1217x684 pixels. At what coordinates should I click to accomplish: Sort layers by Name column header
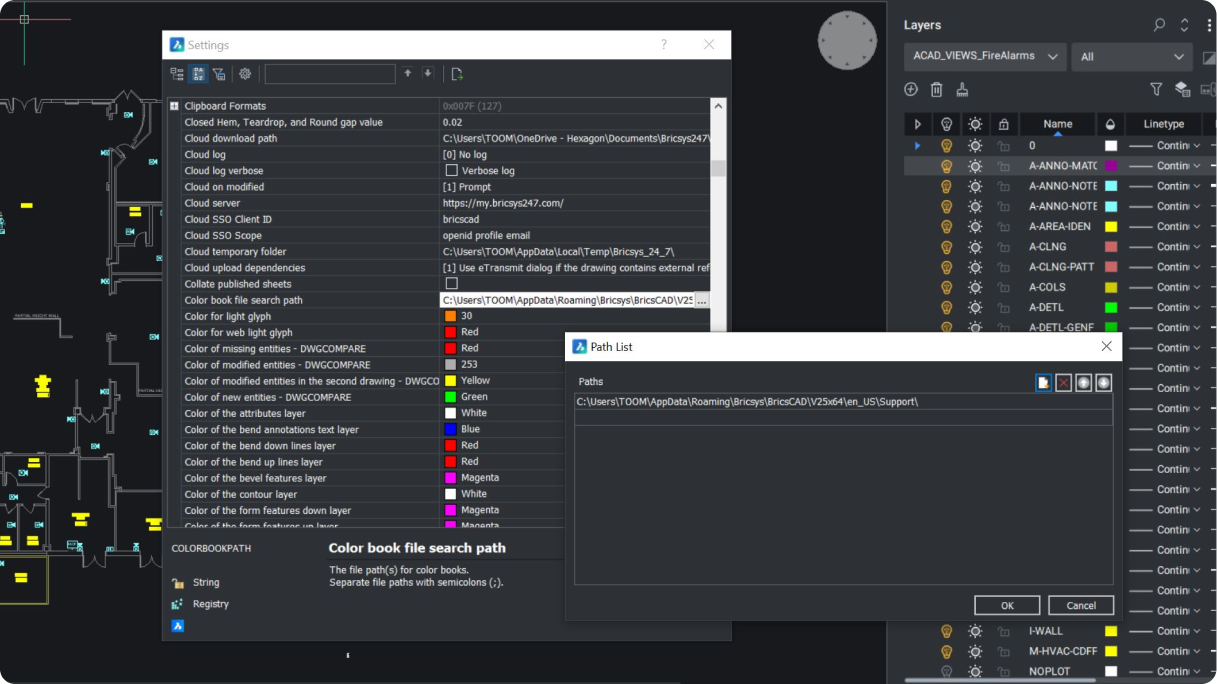pos(1058,124)
